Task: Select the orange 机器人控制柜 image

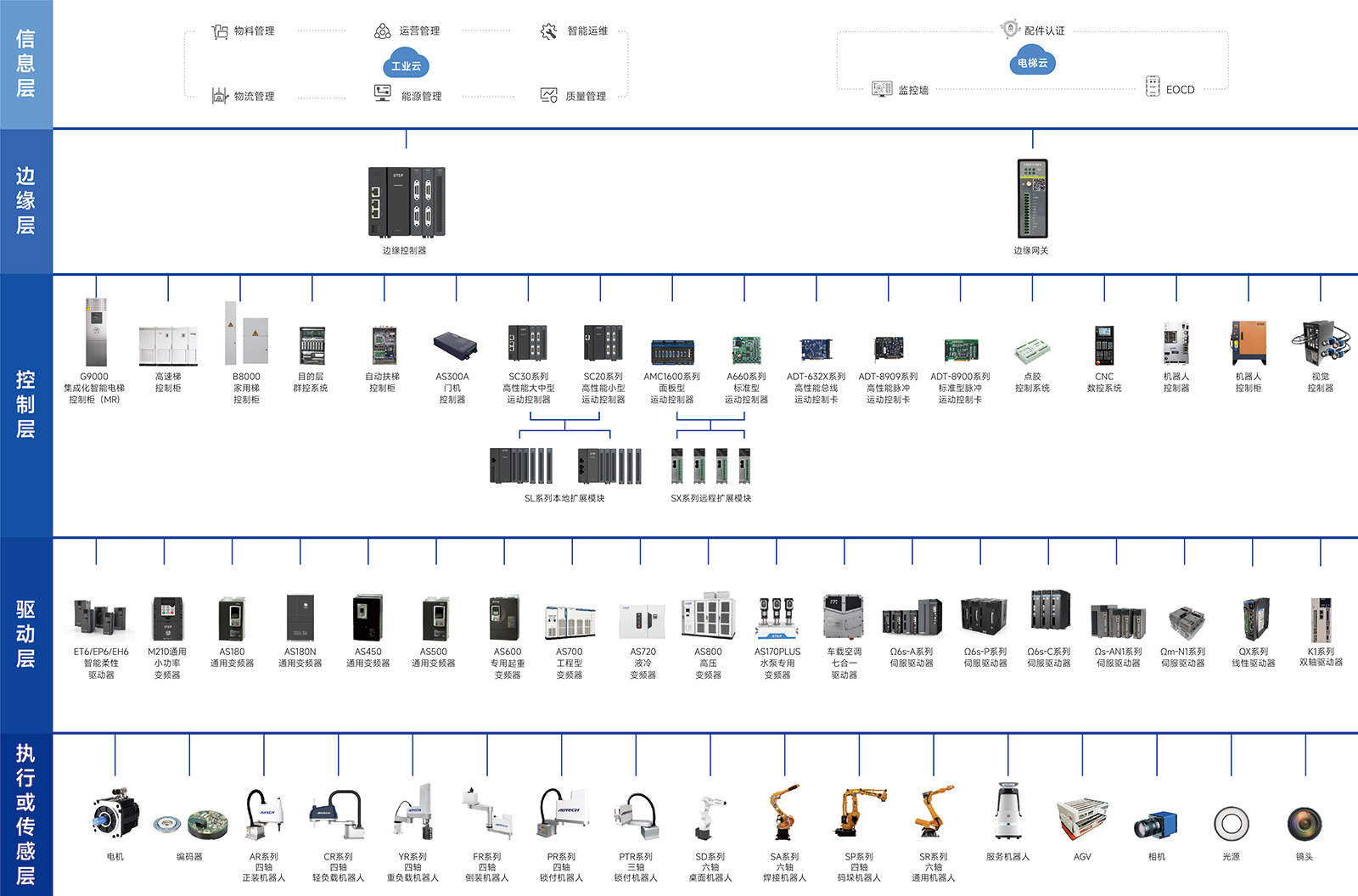Action: [1249, 343]
